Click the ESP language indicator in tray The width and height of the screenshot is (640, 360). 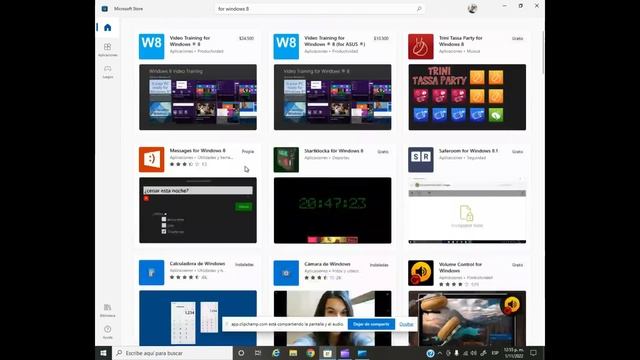click(x=496, y=353)
